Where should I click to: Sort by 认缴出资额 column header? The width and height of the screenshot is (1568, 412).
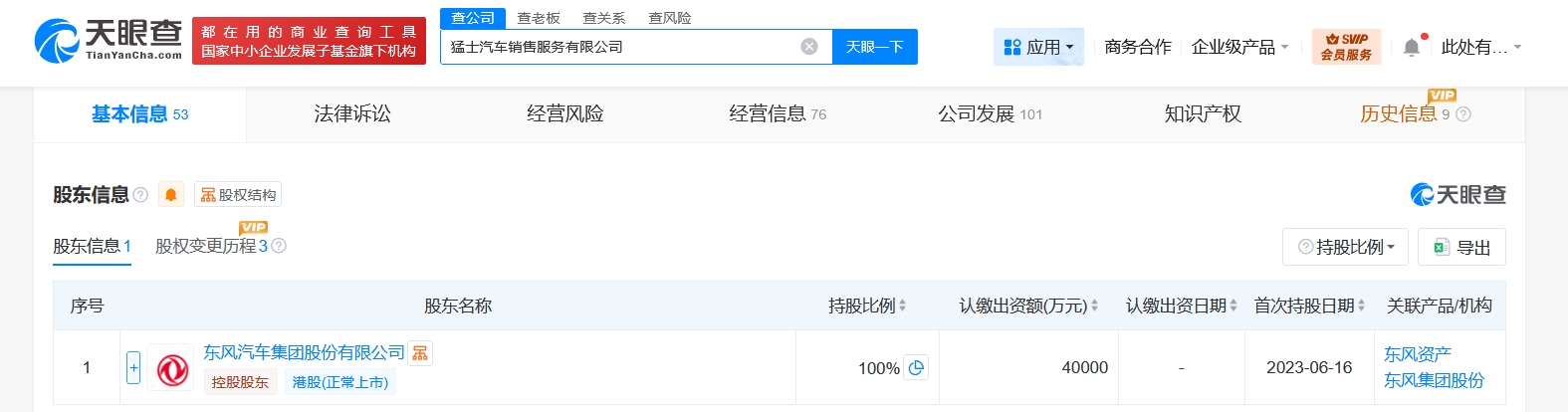(x=1027, y=306)
